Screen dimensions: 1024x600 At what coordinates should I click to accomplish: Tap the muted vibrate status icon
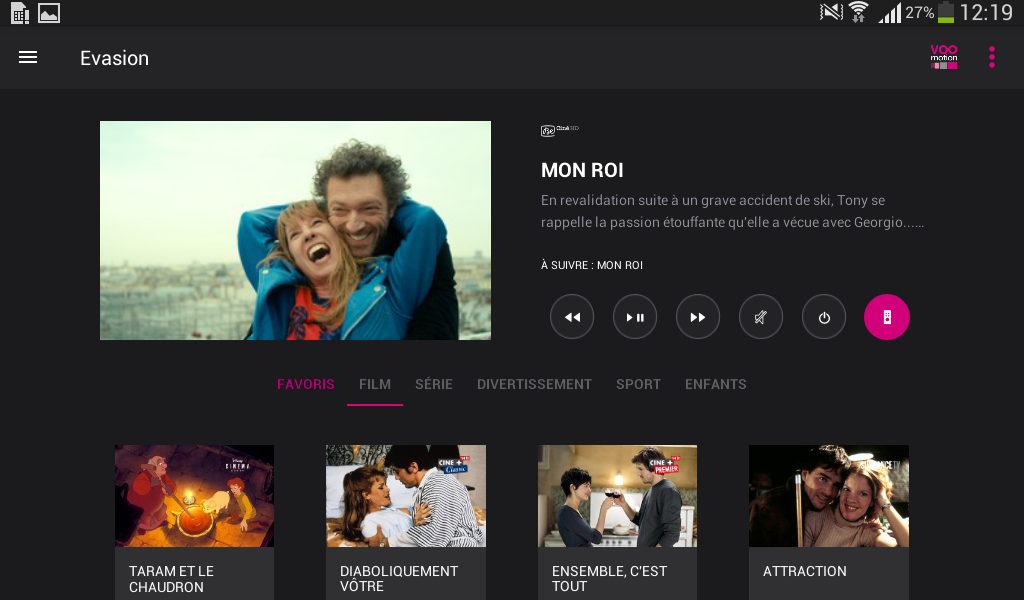831,12
